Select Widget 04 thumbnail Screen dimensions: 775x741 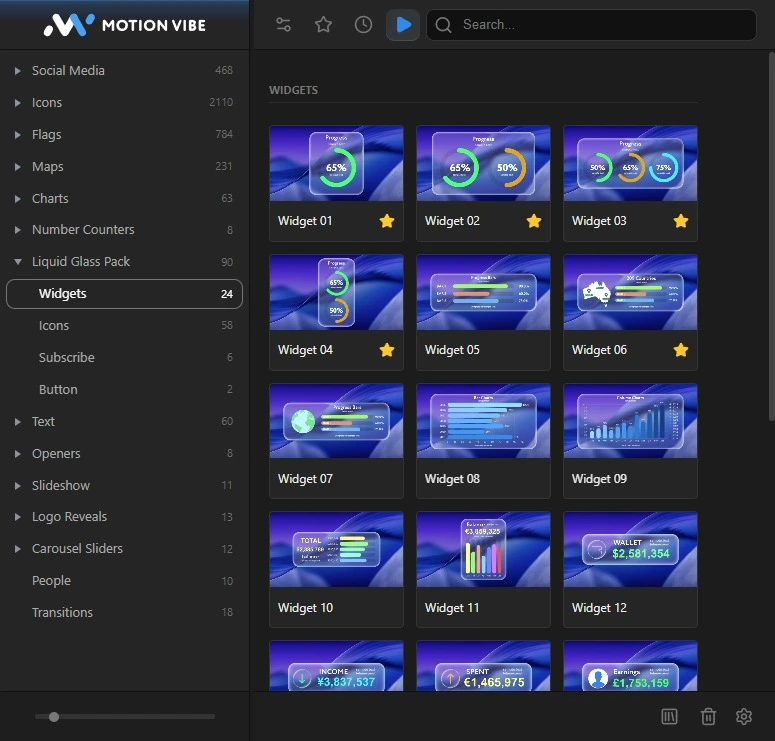(x=336, y=292)
